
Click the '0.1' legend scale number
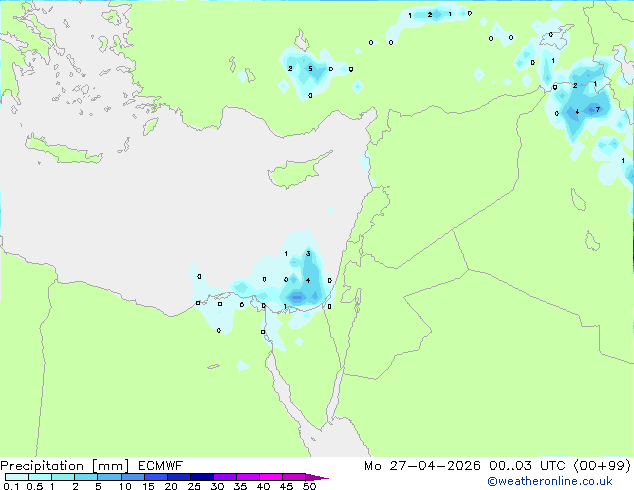(11, 486)
